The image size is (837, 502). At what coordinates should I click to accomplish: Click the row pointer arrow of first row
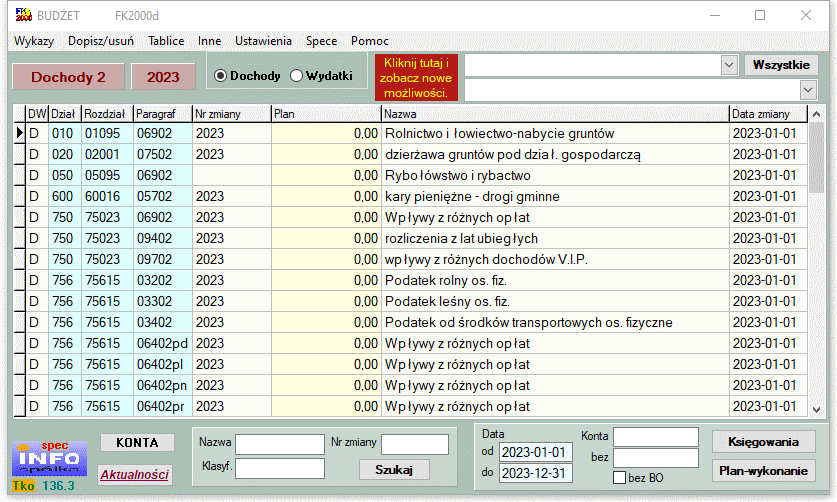click(x=20, y=133)
